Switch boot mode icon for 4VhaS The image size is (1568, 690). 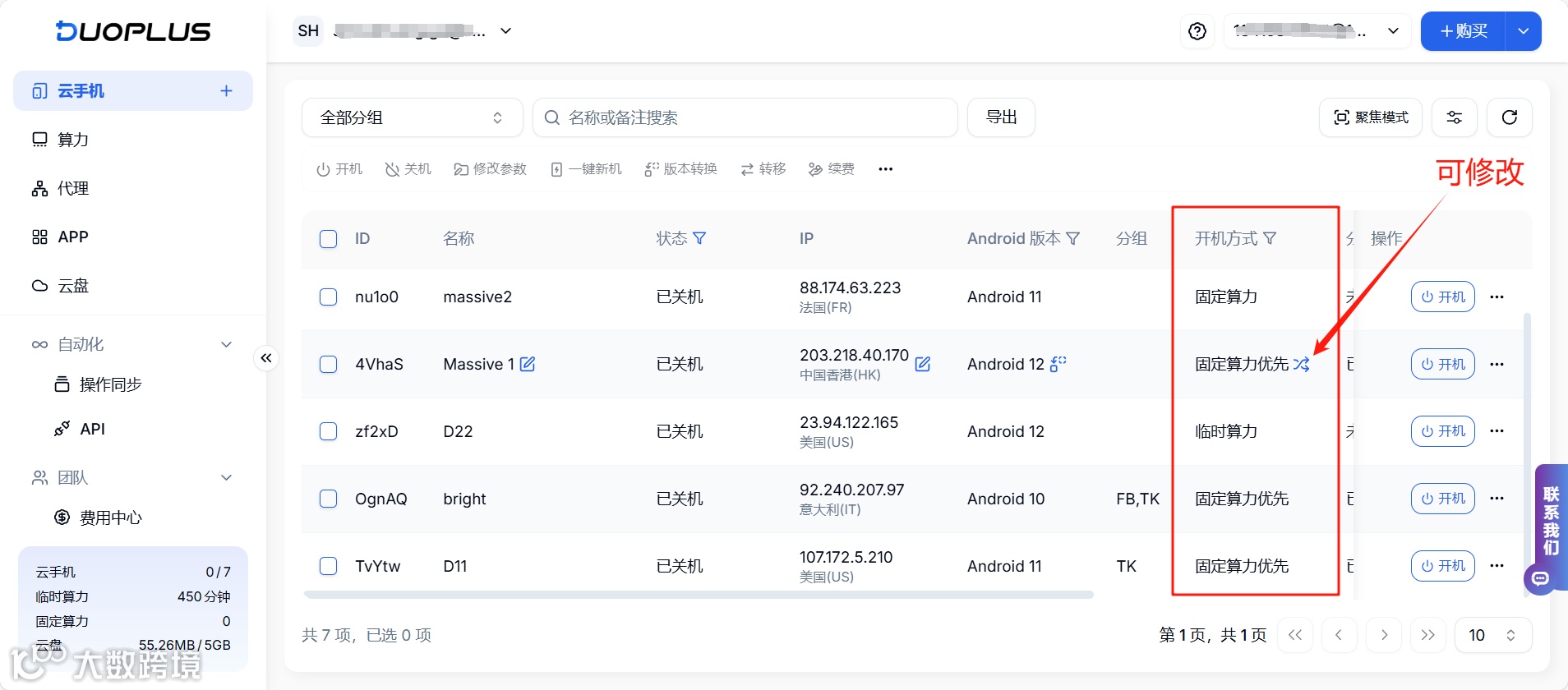(1301, 364)
